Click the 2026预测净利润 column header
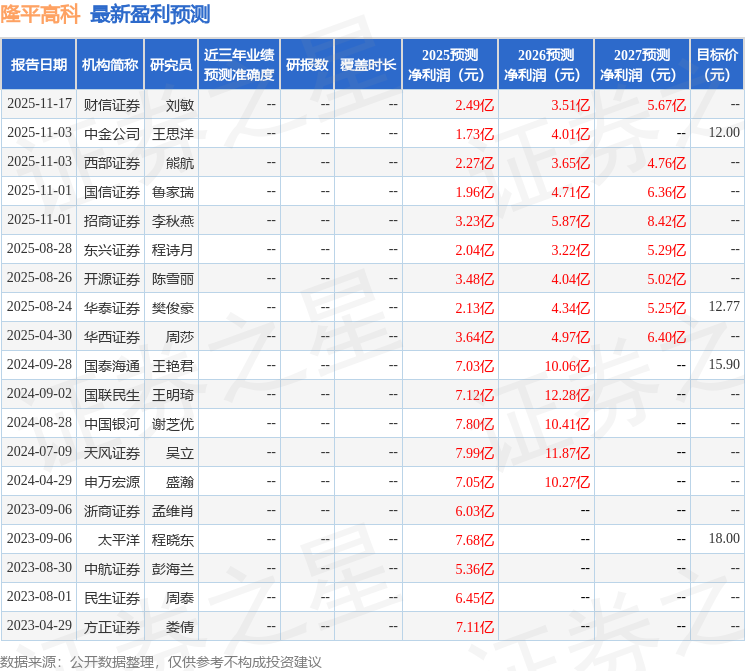Screen dimensions: 745x671 point(546,64)
